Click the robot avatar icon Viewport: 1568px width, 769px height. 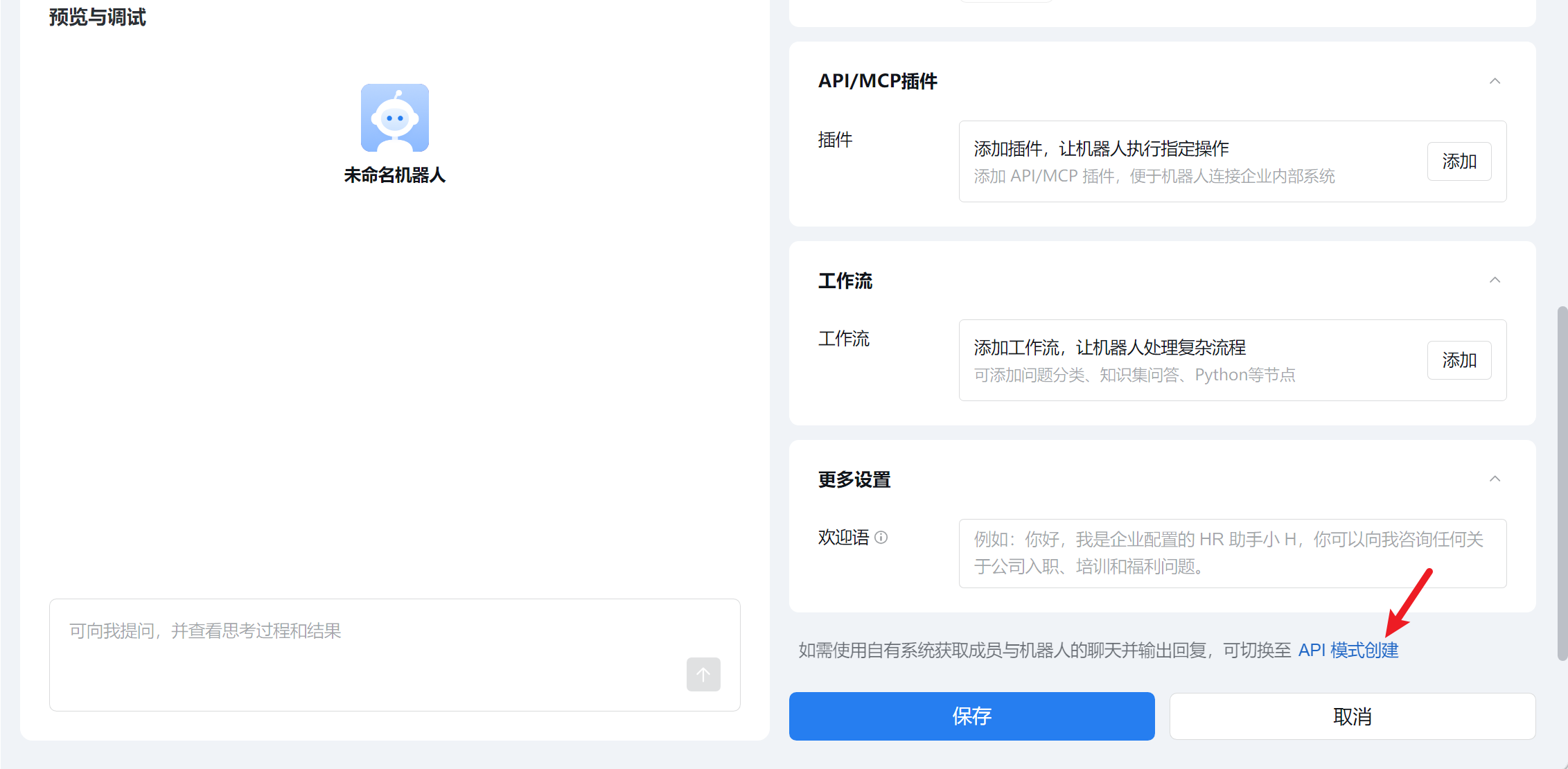(394, 118)
